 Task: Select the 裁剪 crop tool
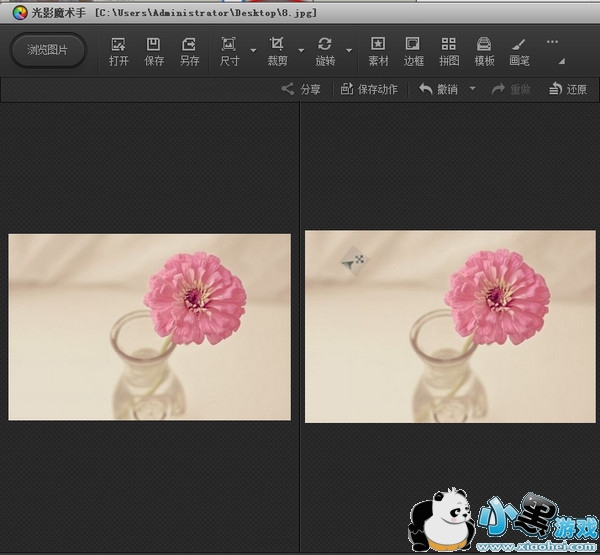tap(277, 51)
